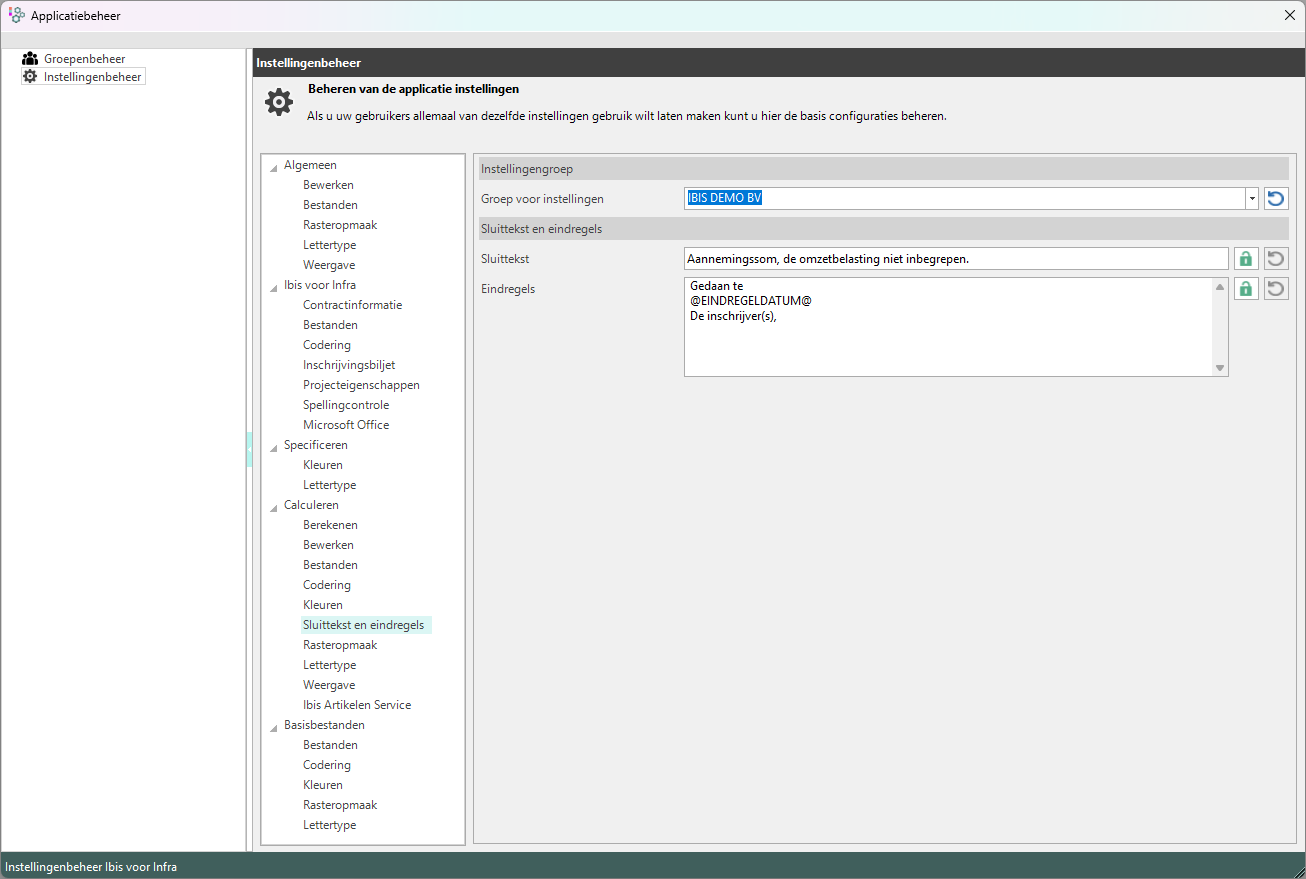
Task: Open Microsoft Office settings
Action: click(x=346, y=425)
